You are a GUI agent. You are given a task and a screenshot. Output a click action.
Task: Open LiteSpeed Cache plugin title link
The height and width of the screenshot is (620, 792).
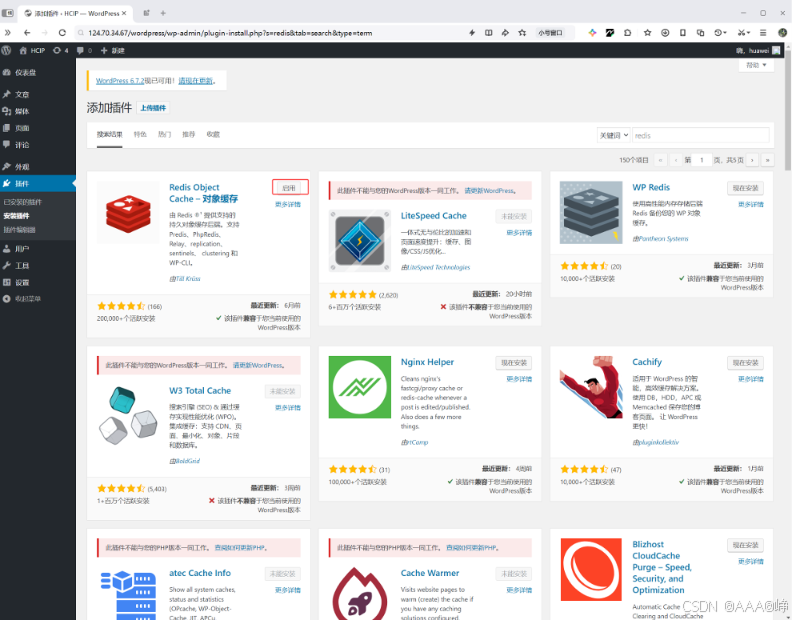433,216
